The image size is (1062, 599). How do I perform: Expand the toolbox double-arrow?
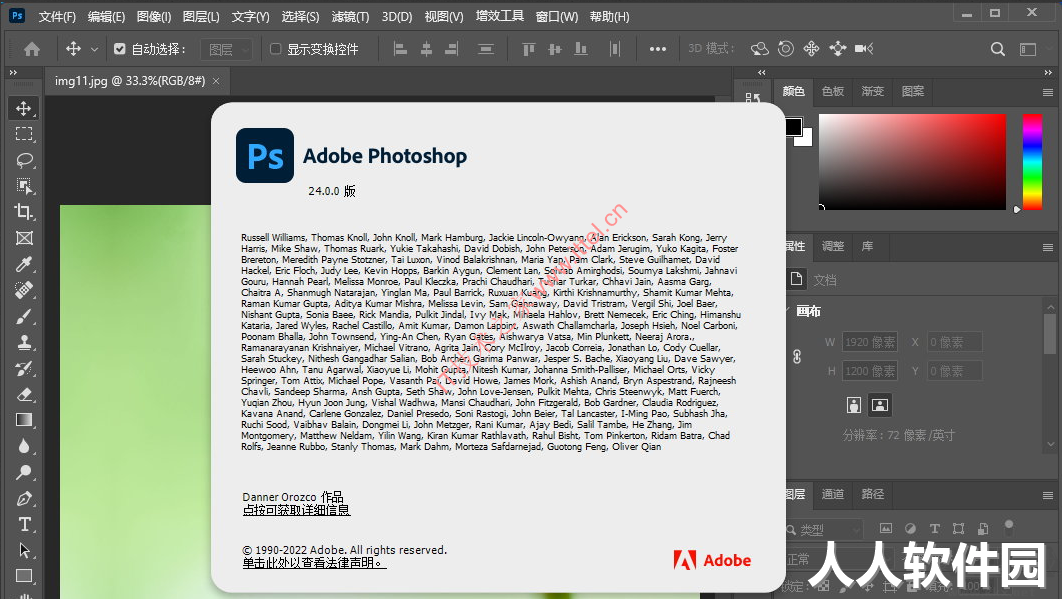[x=13, y=73]
